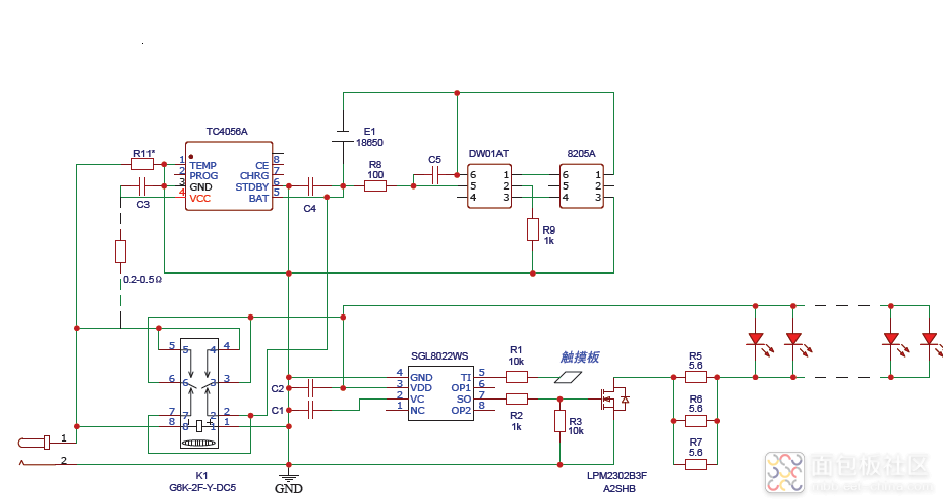Click the 8205A chip label
The height and width of the screenshot is (504, 943).
581,154
